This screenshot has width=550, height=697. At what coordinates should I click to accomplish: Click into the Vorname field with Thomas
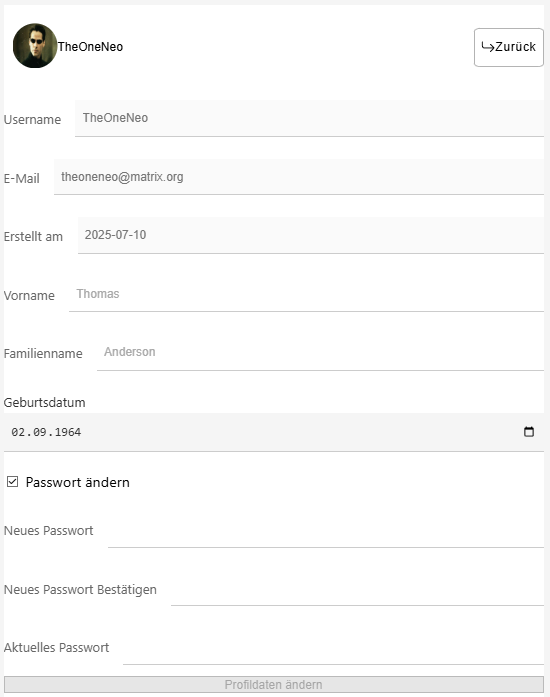pyautogui.click(x=306, y=294)
